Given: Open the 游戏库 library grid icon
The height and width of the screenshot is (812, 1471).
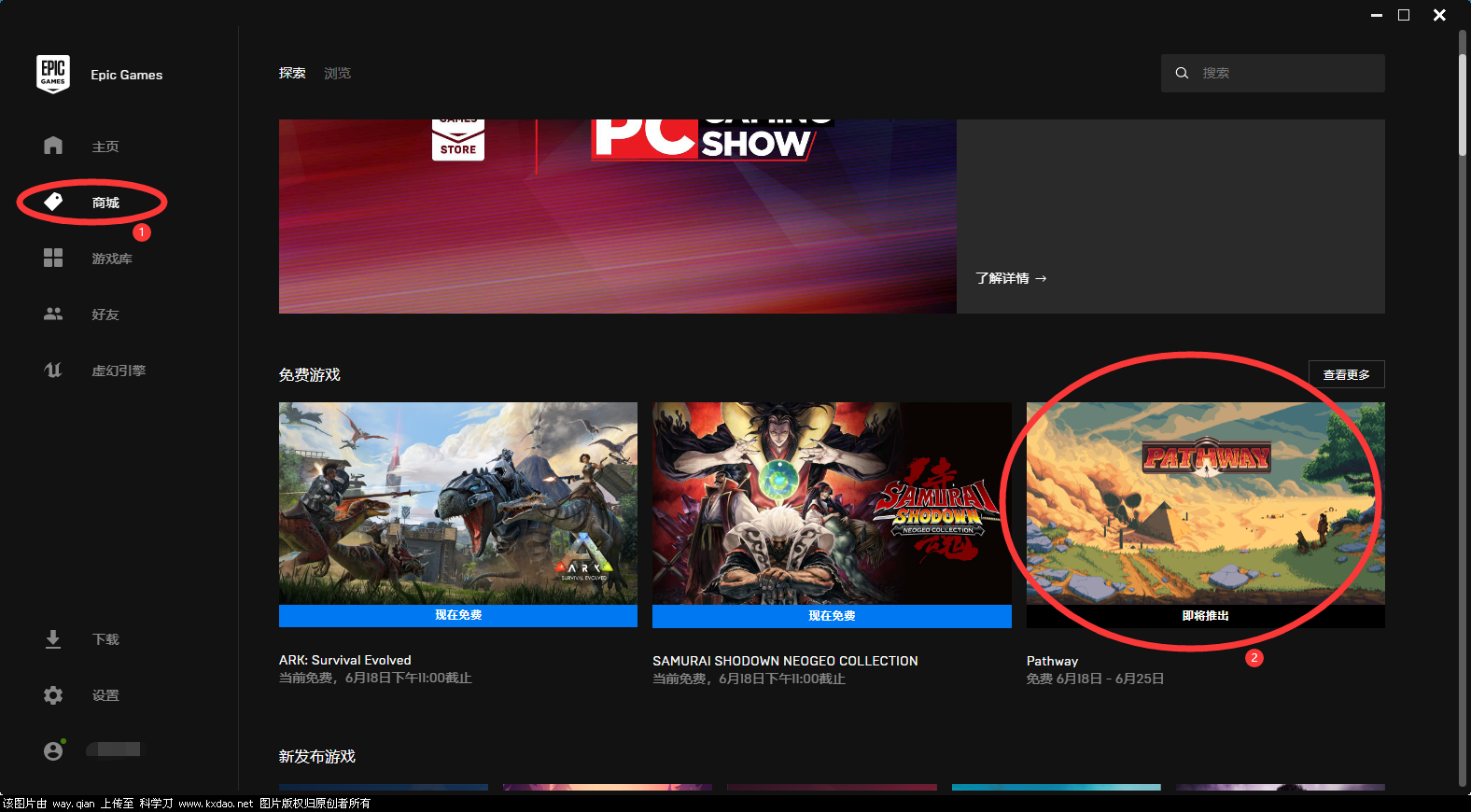Looking at the screenshot, I should [53, 258].
